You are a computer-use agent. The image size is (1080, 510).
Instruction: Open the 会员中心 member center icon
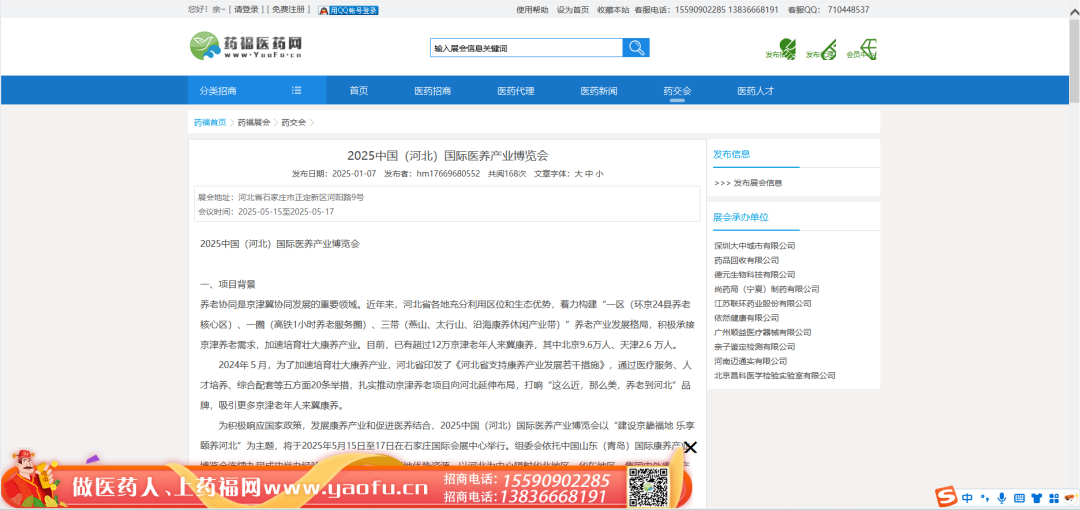861,49
